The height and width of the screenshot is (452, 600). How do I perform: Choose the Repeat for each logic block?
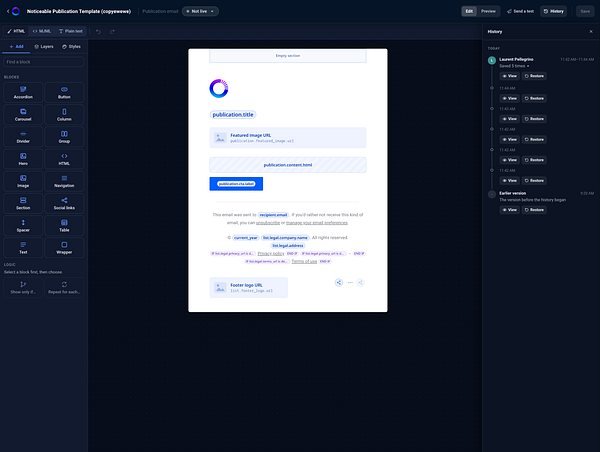click(64, 287)
